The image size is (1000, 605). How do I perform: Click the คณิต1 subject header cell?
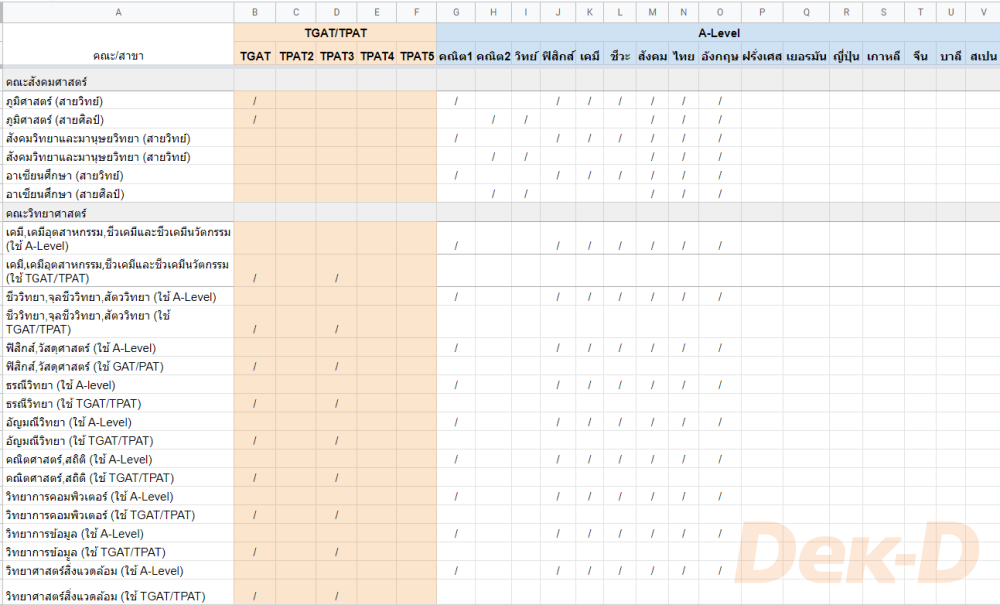point(456,56)
